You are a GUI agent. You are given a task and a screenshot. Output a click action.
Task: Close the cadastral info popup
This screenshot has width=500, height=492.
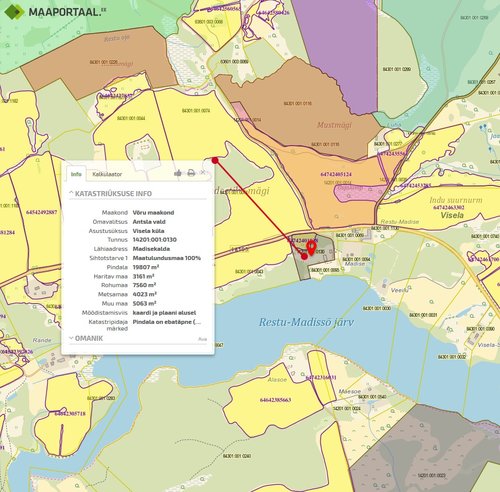[203, 172]
